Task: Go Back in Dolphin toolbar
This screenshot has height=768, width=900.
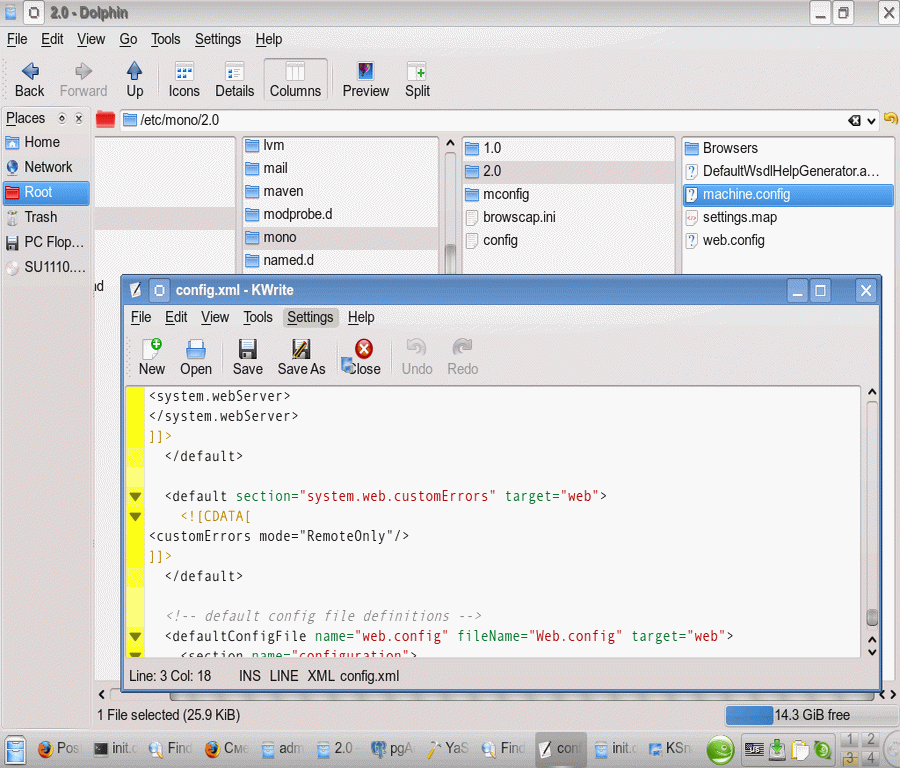Action: coord(29,80)
